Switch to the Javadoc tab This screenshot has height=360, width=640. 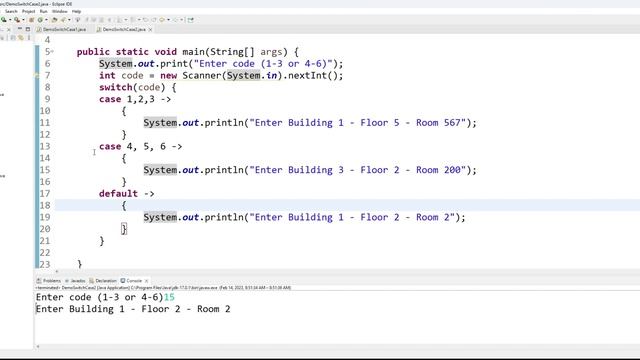click(75, 281)
